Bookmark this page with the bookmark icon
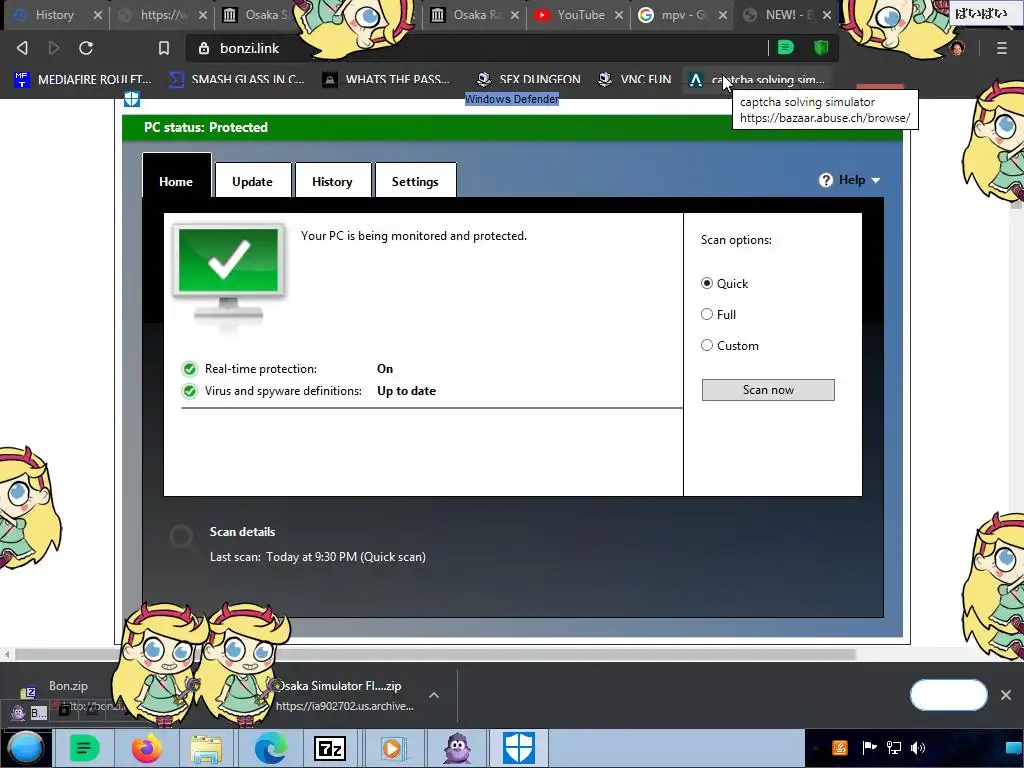Screen dimensions: 1024x768 (164, 48)
